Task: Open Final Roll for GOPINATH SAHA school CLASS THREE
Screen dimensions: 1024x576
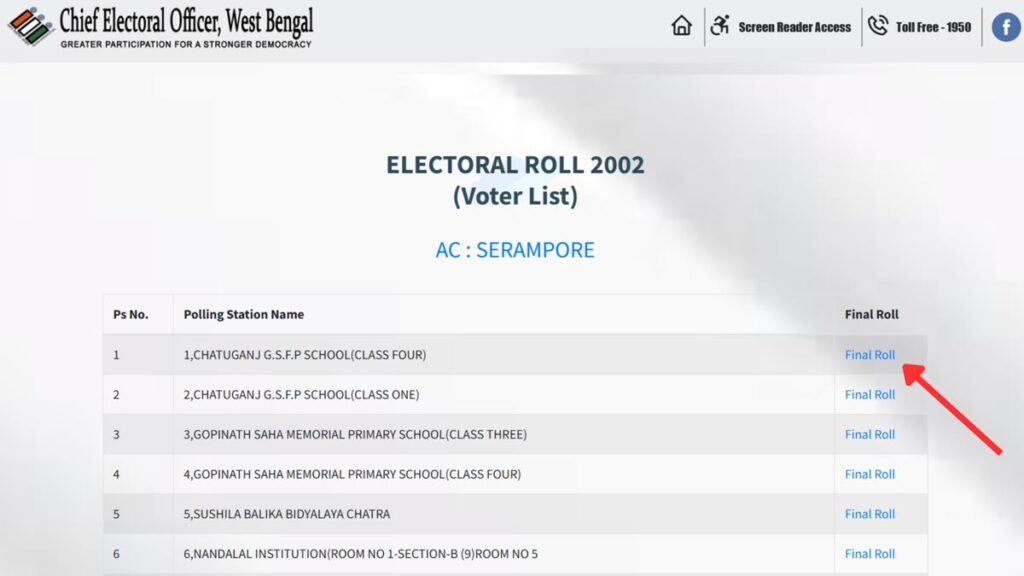Action: [868, 434]
